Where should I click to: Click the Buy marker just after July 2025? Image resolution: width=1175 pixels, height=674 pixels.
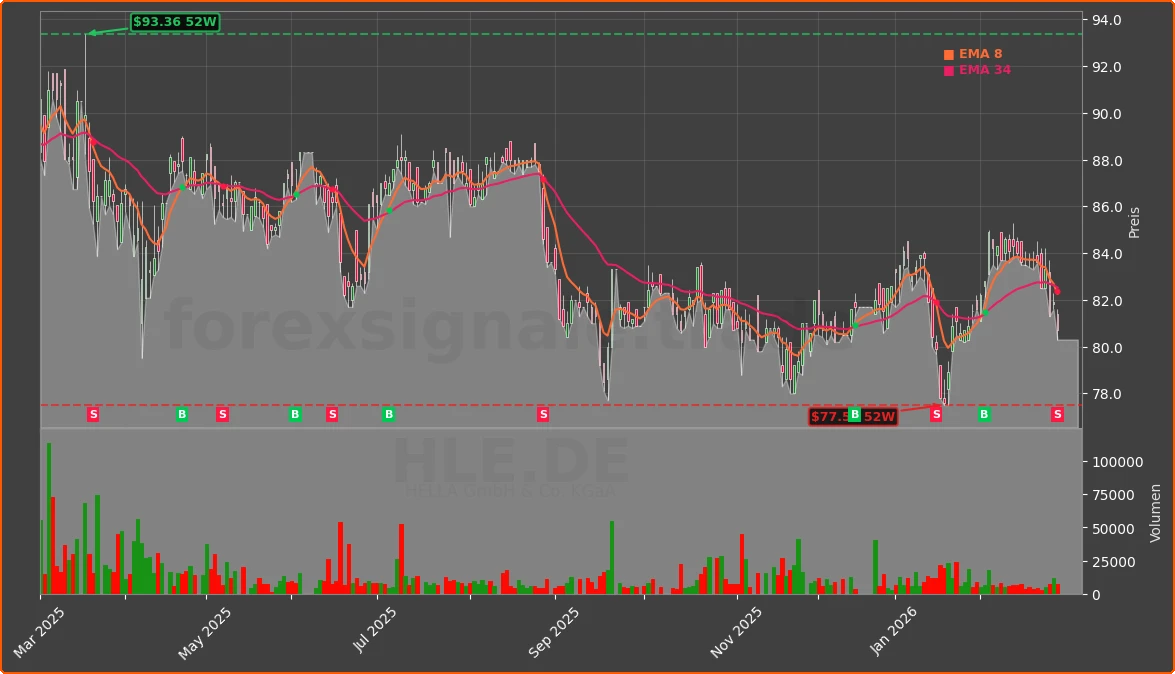[x=388, y=414]
